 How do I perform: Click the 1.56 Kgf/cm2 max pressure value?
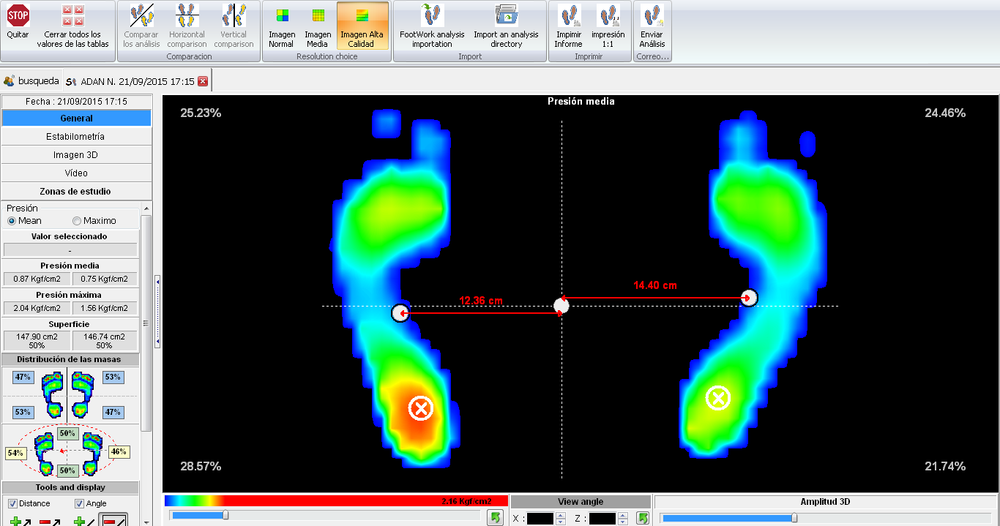(x=104, y=308)
